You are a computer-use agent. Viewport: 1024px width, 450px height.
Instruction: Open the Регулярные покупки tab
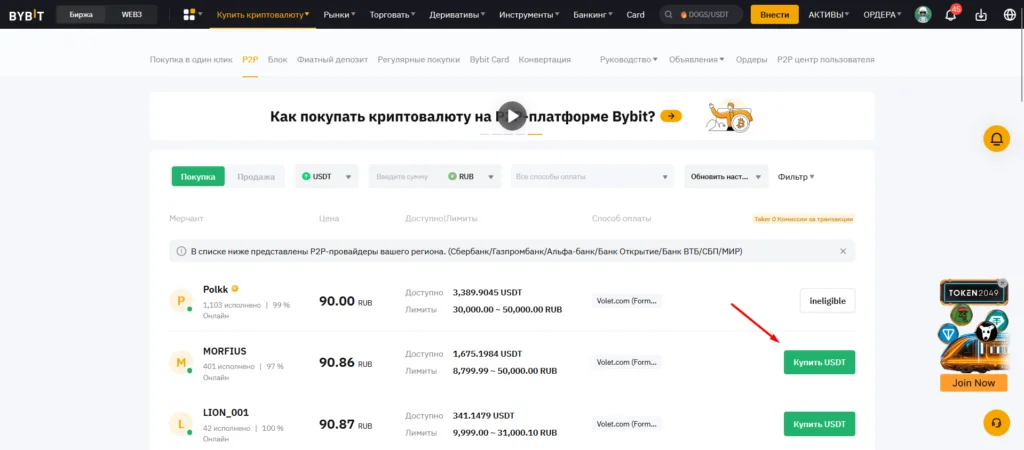pos(419,59)
